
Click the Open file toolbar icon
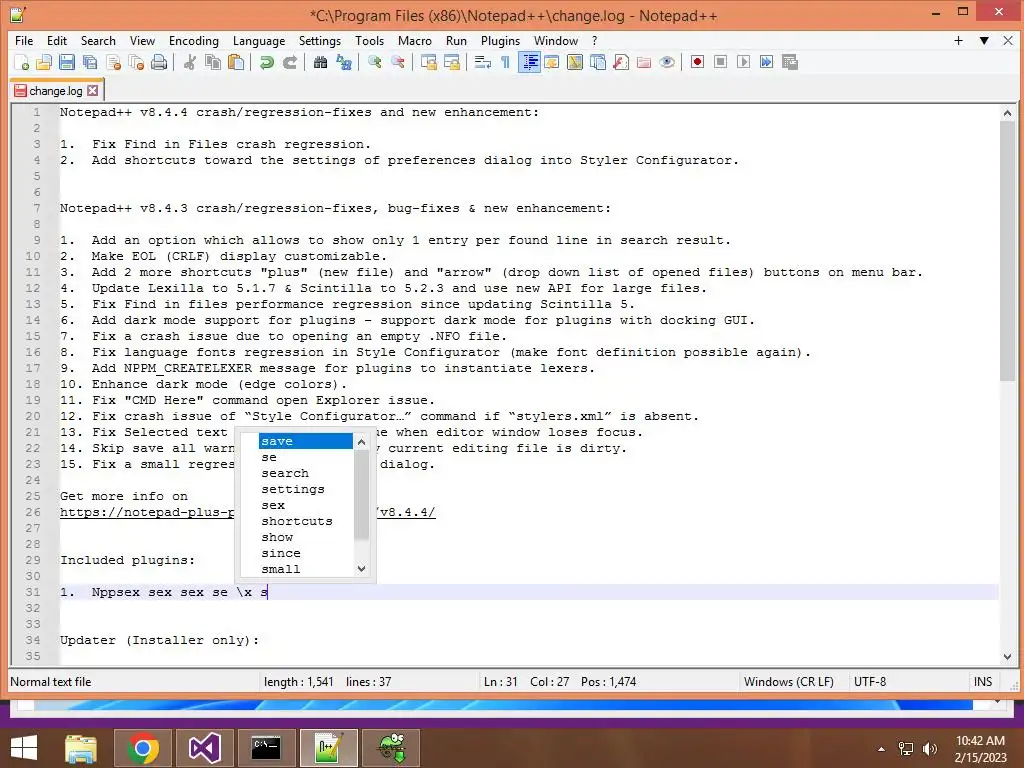pyautogui.click(x=44, y=62)
